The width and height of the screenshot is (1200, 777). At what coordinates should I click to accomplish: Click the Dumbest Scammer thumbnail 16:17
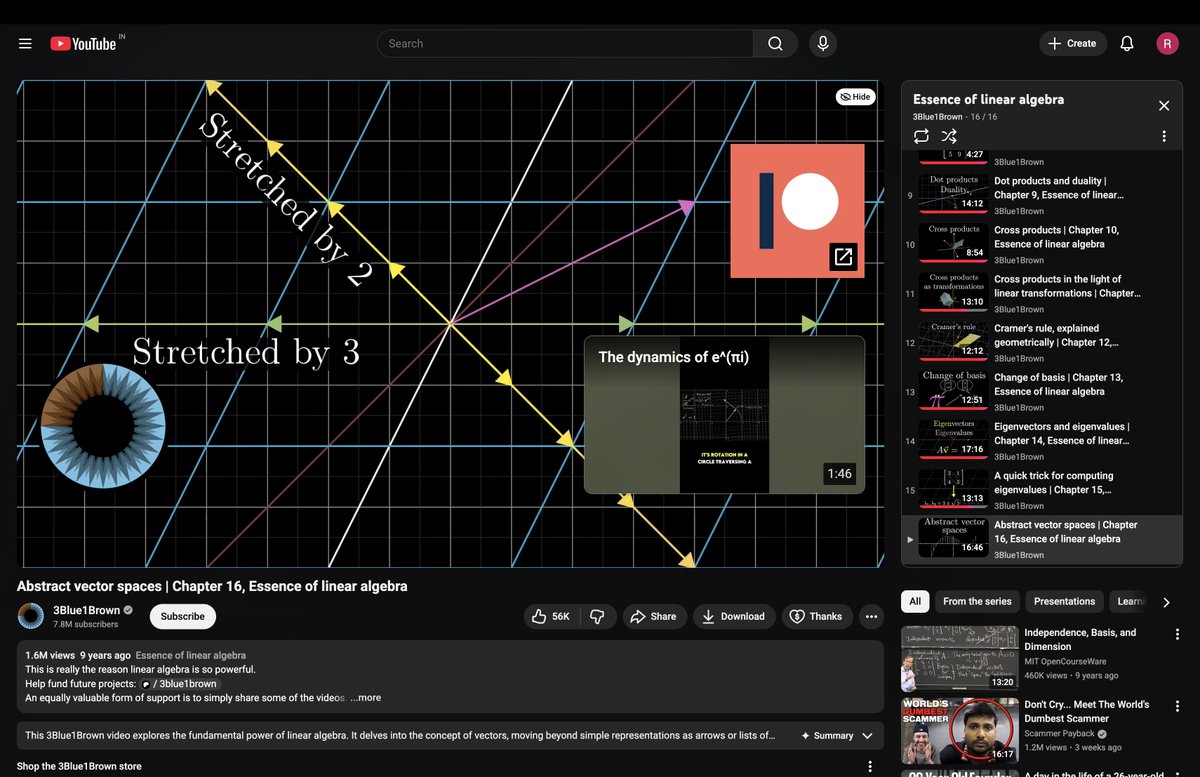[x=960, y=731]
